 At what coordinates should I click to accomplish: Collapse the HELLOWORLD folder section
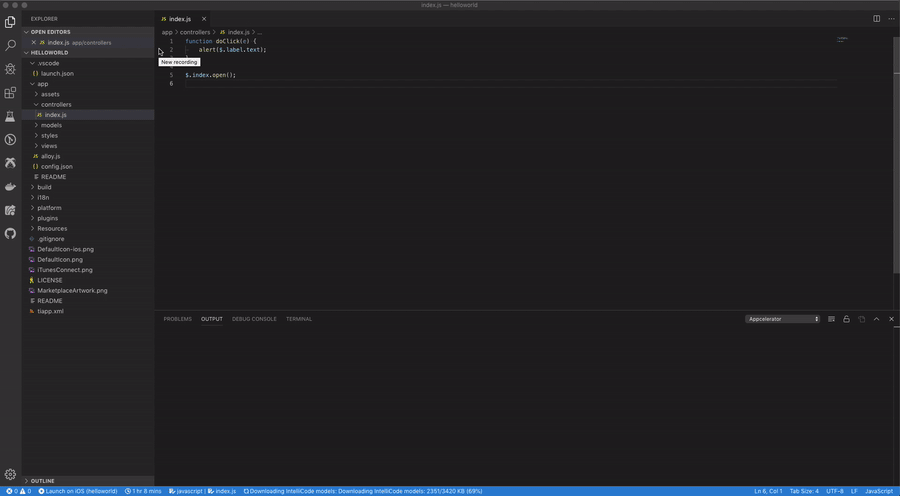[88, 53]
